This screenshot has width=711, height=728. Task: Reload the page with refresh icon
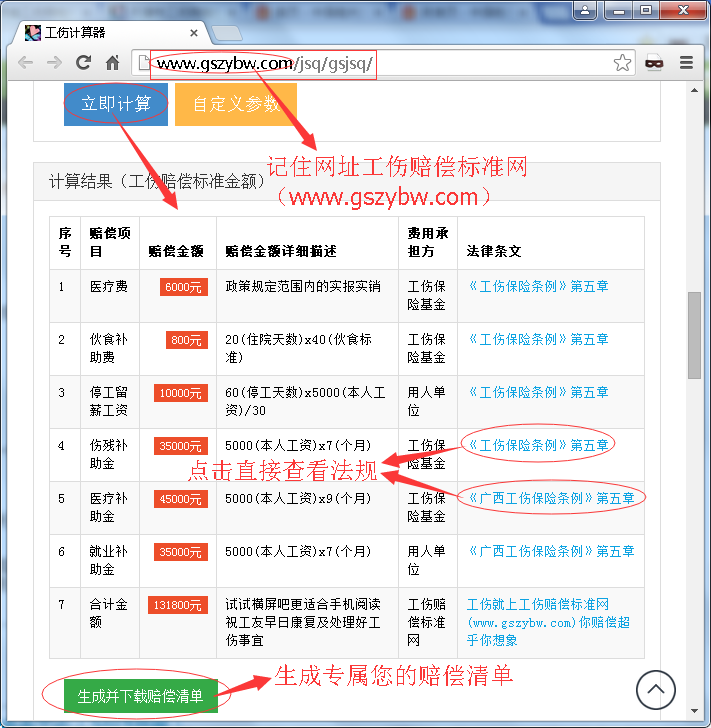(84, 62)
